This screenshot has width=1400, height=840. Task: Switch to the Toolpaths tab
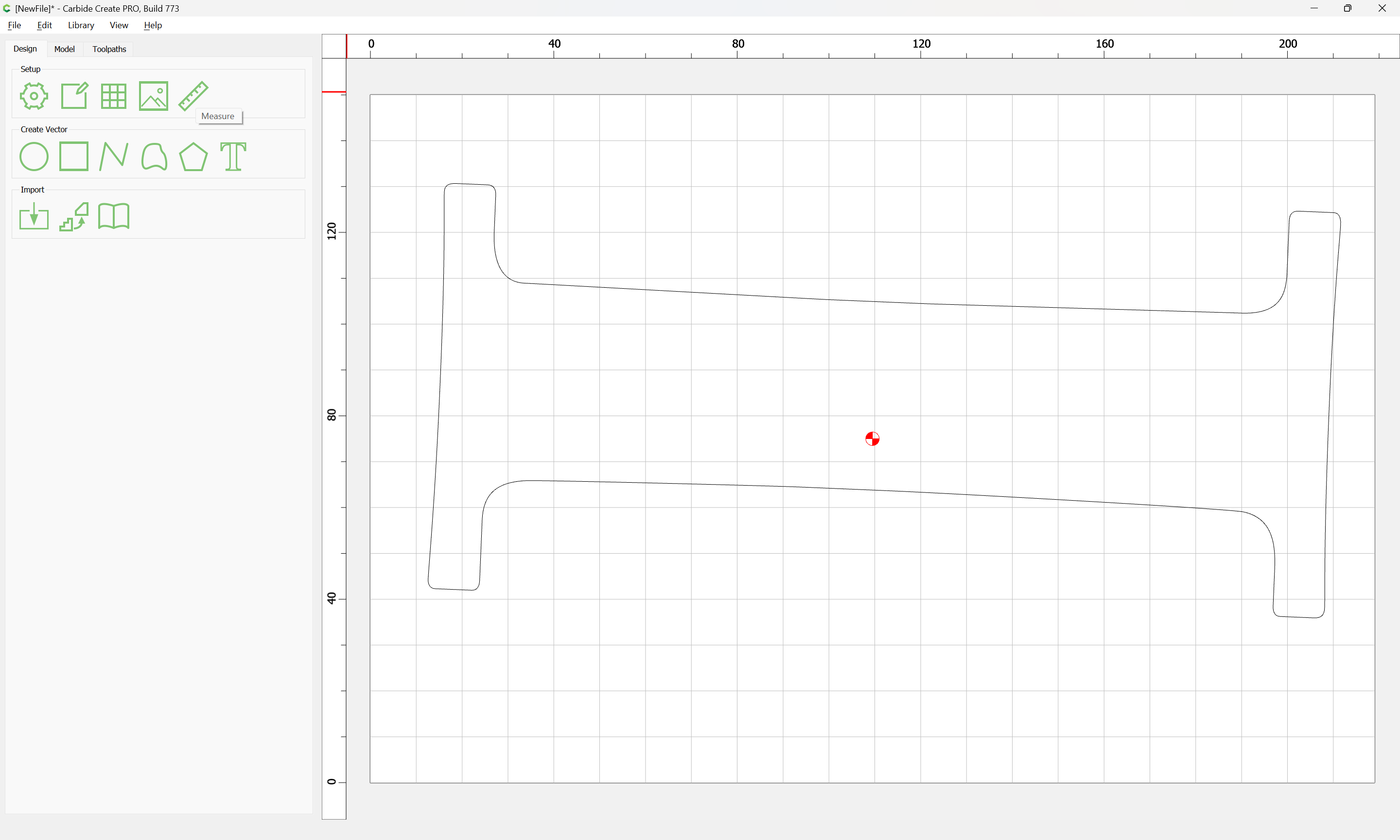point(109,49)
